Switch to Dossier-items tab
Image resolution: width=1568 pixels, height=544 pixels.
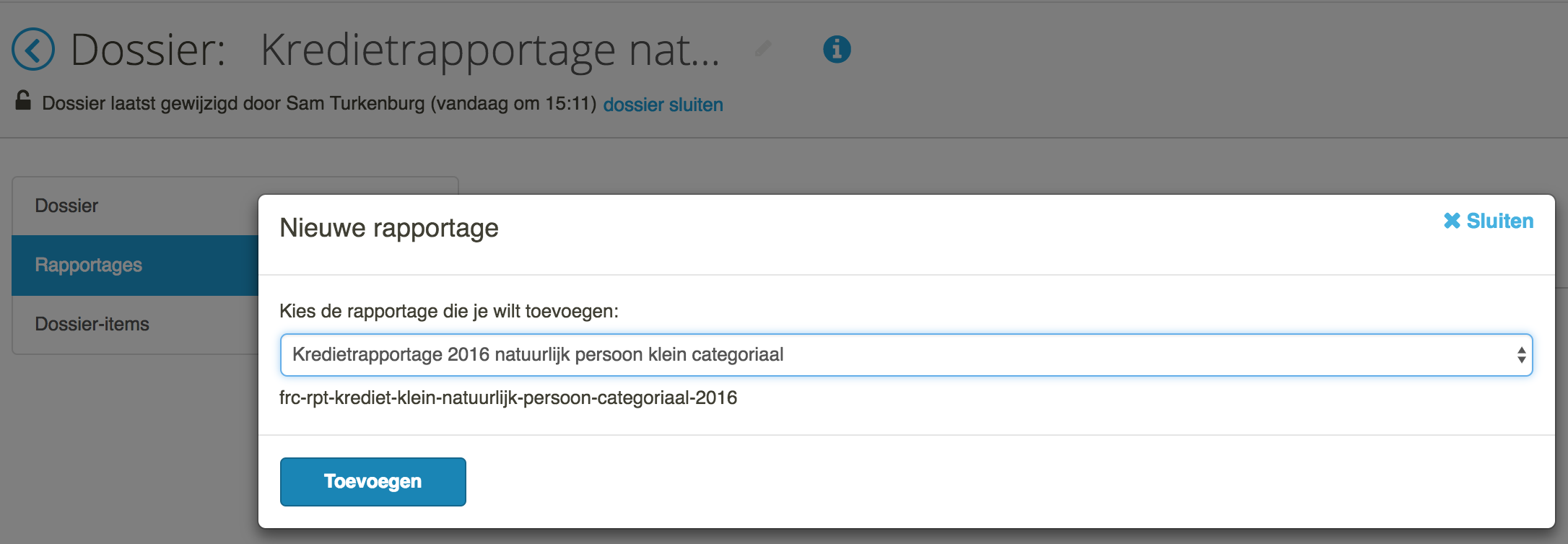135,325
